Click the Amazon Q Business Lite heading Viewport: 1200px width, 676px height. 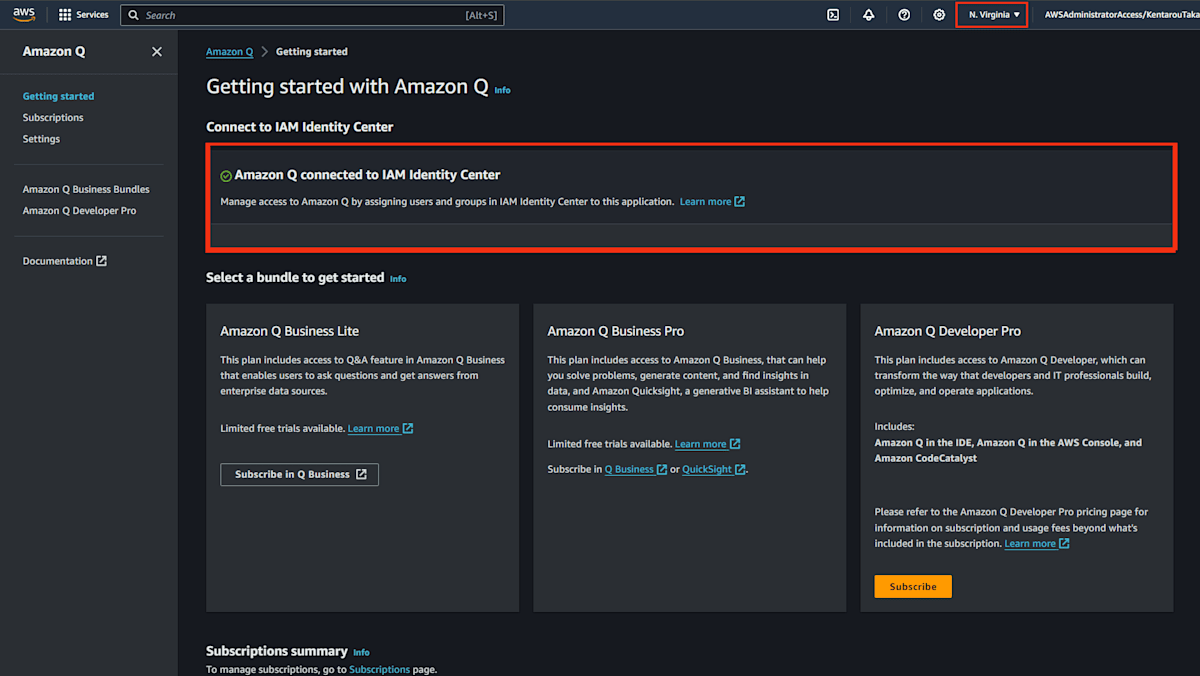click(x=289, y=331)
